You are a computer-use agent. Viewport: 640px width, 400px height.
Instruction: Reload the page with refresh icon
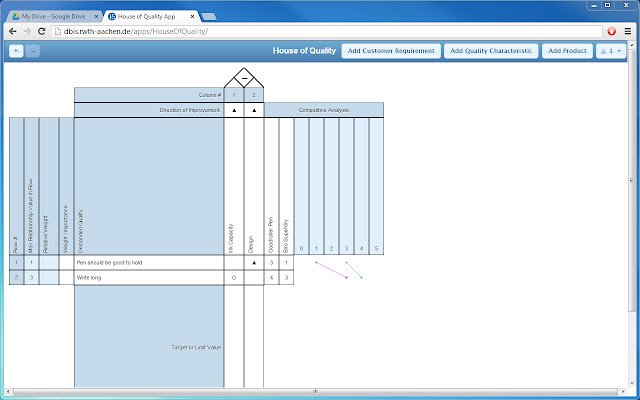coord(41,31)
